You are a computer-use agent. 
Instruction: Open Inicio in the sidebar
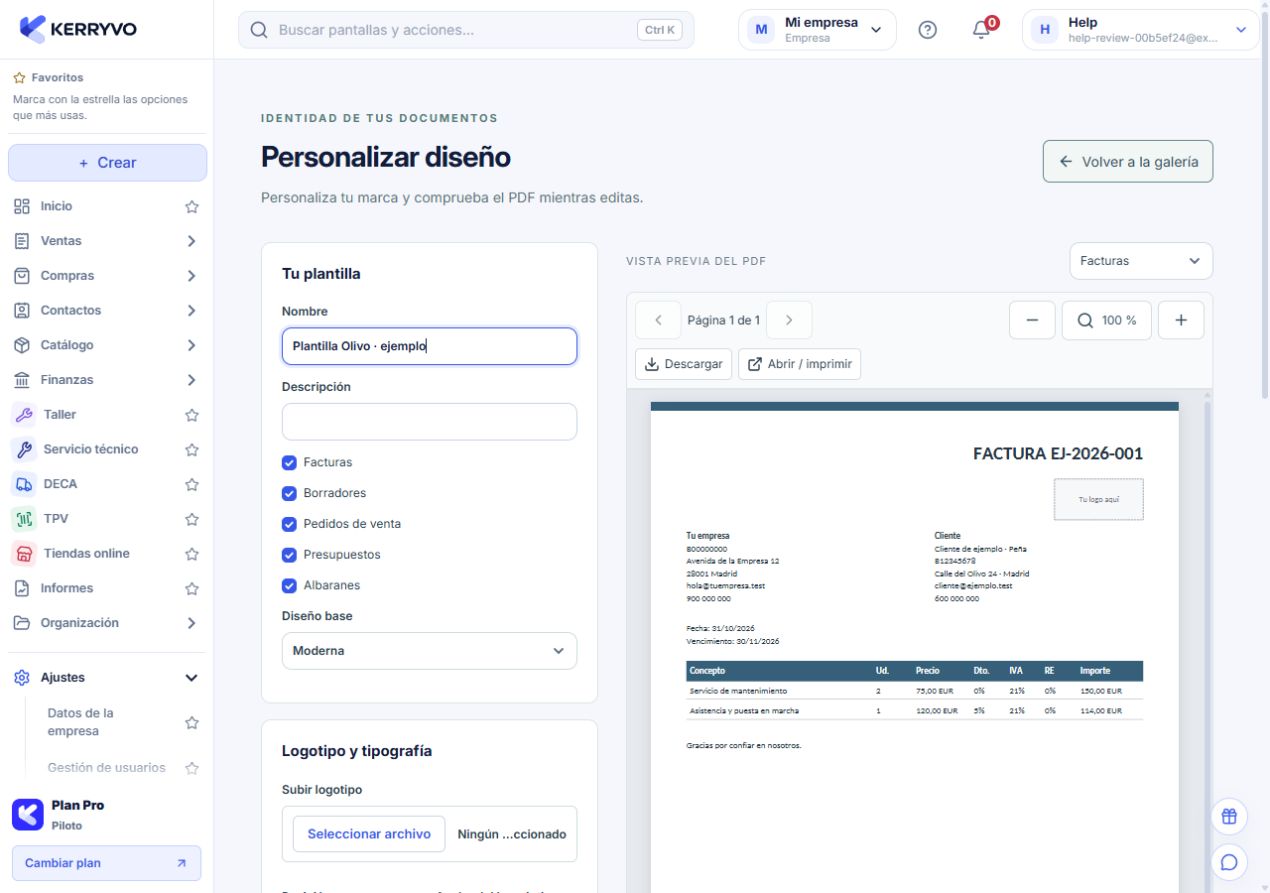click(56, 206)
